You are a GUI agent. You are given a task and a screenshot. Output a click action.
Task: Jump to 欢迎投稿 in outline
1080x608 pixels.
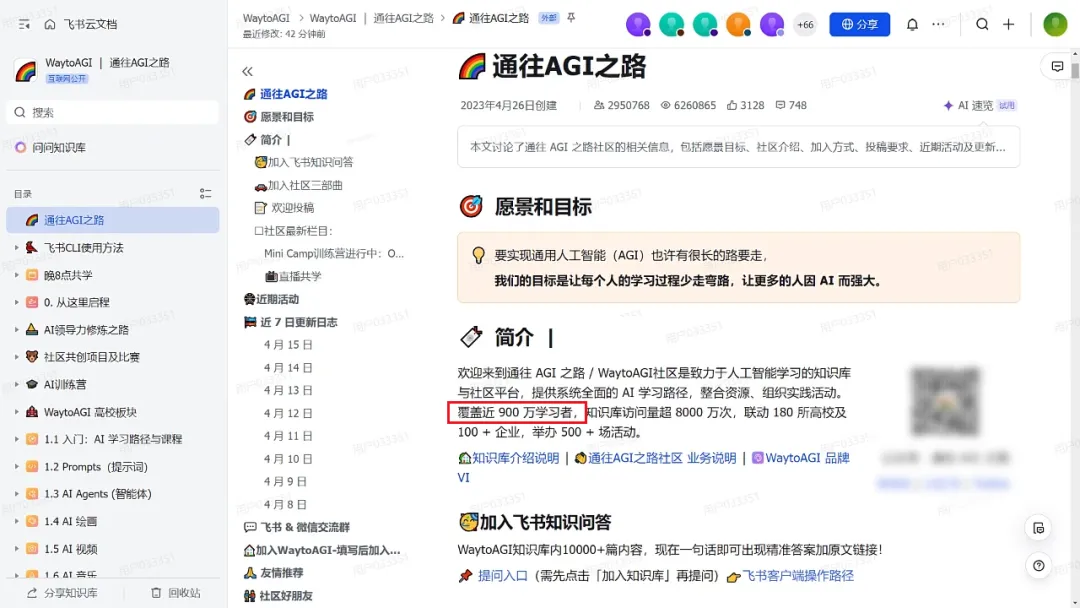(x=292, y=208)
